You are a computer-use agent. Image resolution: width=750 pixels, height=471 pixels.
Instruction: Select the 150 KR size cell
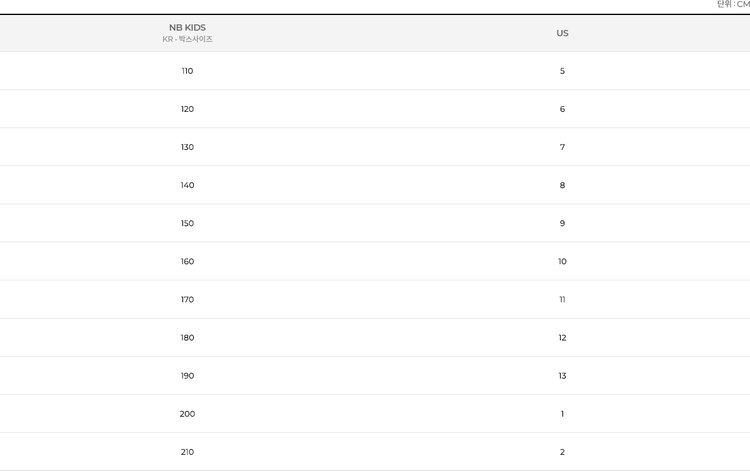pyautogui.click(x=188, y=223)
